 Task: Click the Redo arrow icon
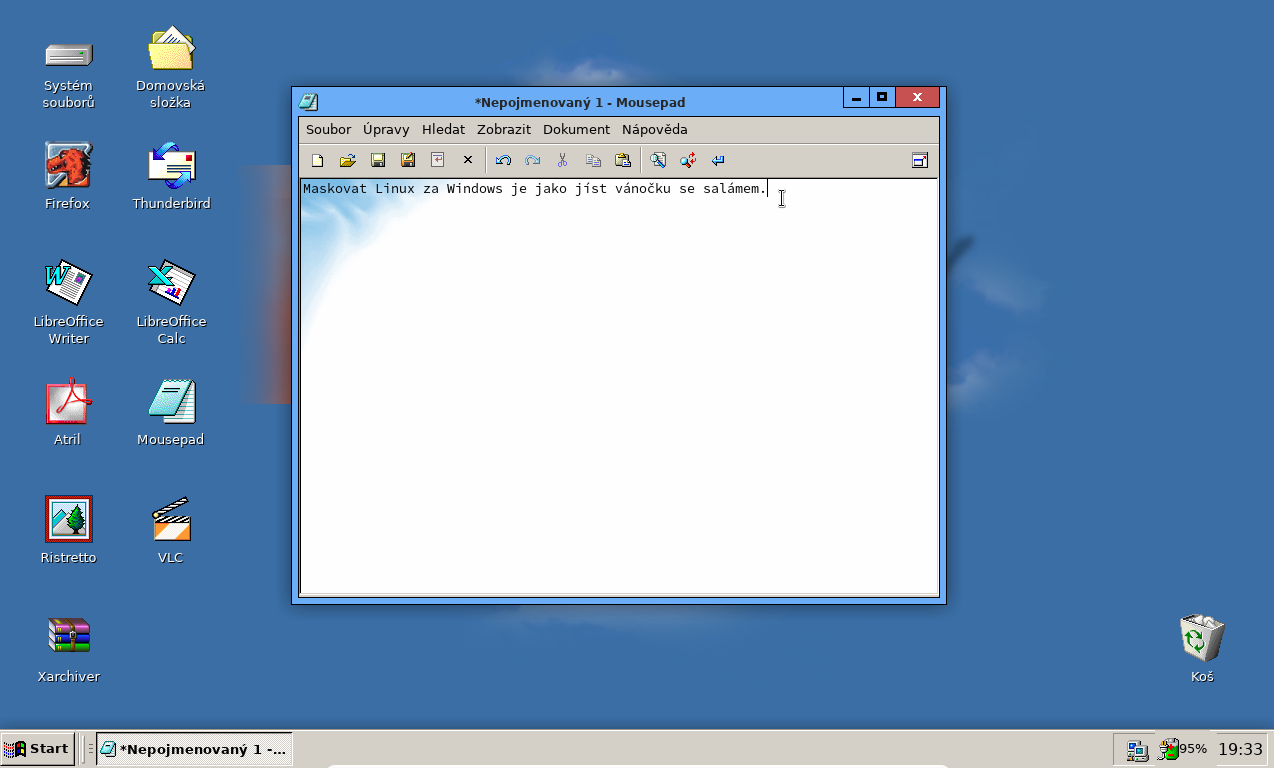pyautogui.click(x=533, y=160)
